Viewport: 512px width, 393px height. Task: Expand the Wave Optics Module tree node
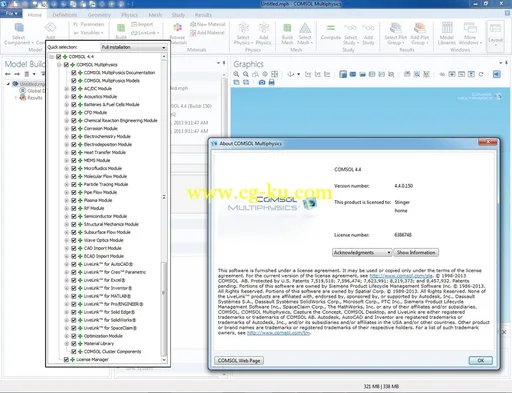coord(66,240)
